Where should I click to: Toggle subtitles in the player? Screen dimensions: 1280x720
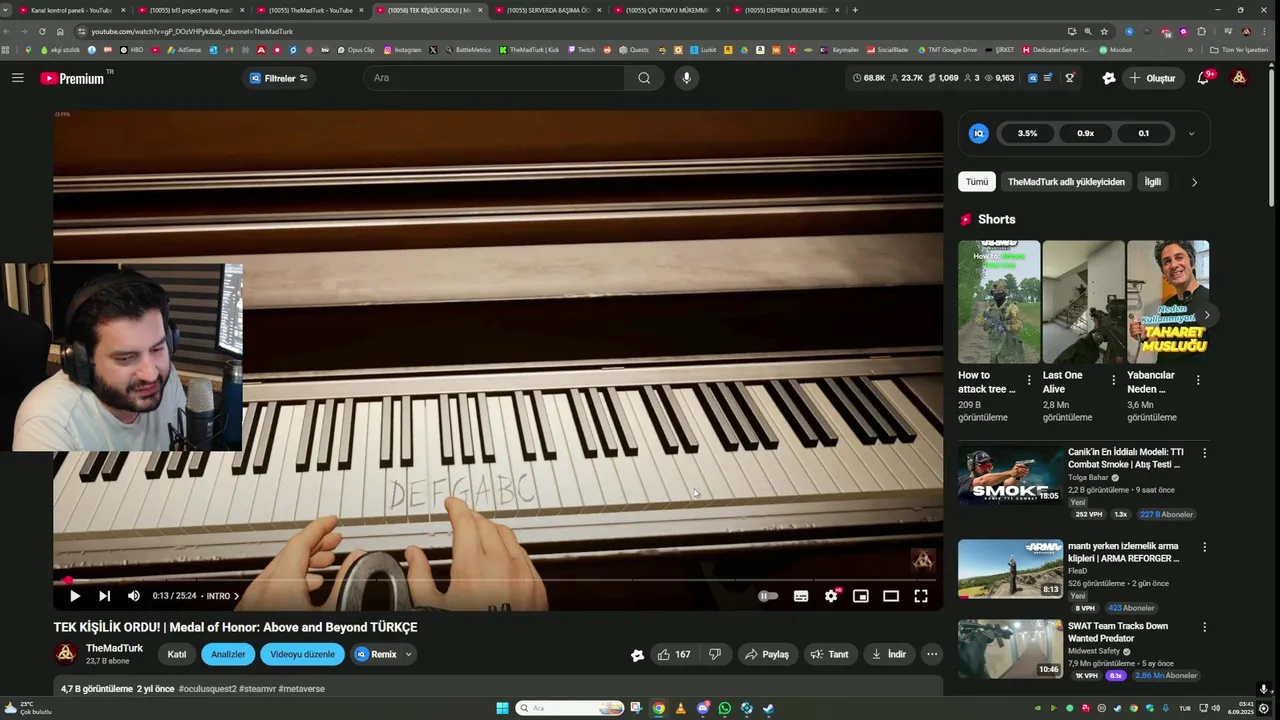(801, 596)
